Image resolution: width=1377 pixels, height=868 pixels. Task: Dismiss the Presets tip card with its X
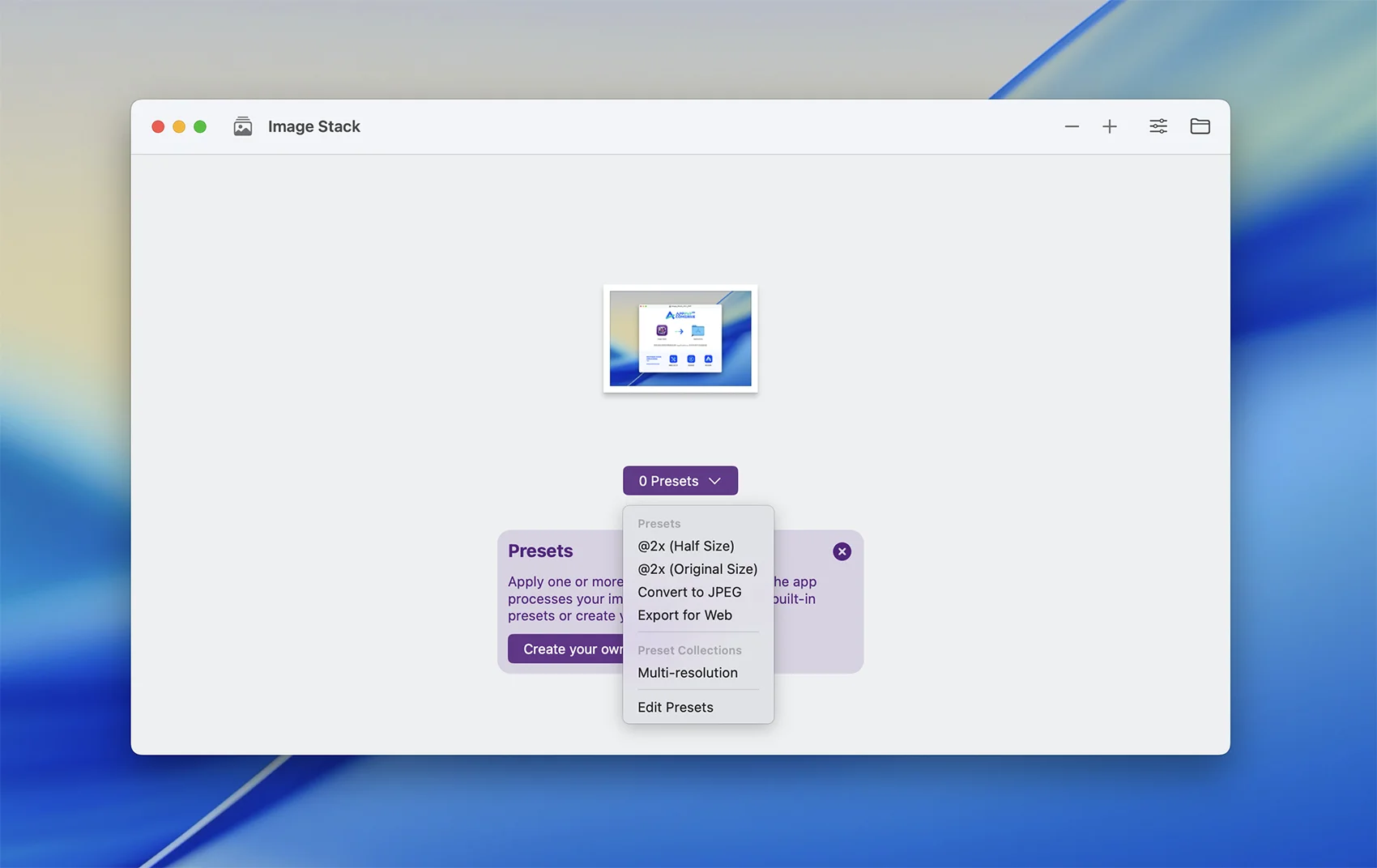(842, 551)
